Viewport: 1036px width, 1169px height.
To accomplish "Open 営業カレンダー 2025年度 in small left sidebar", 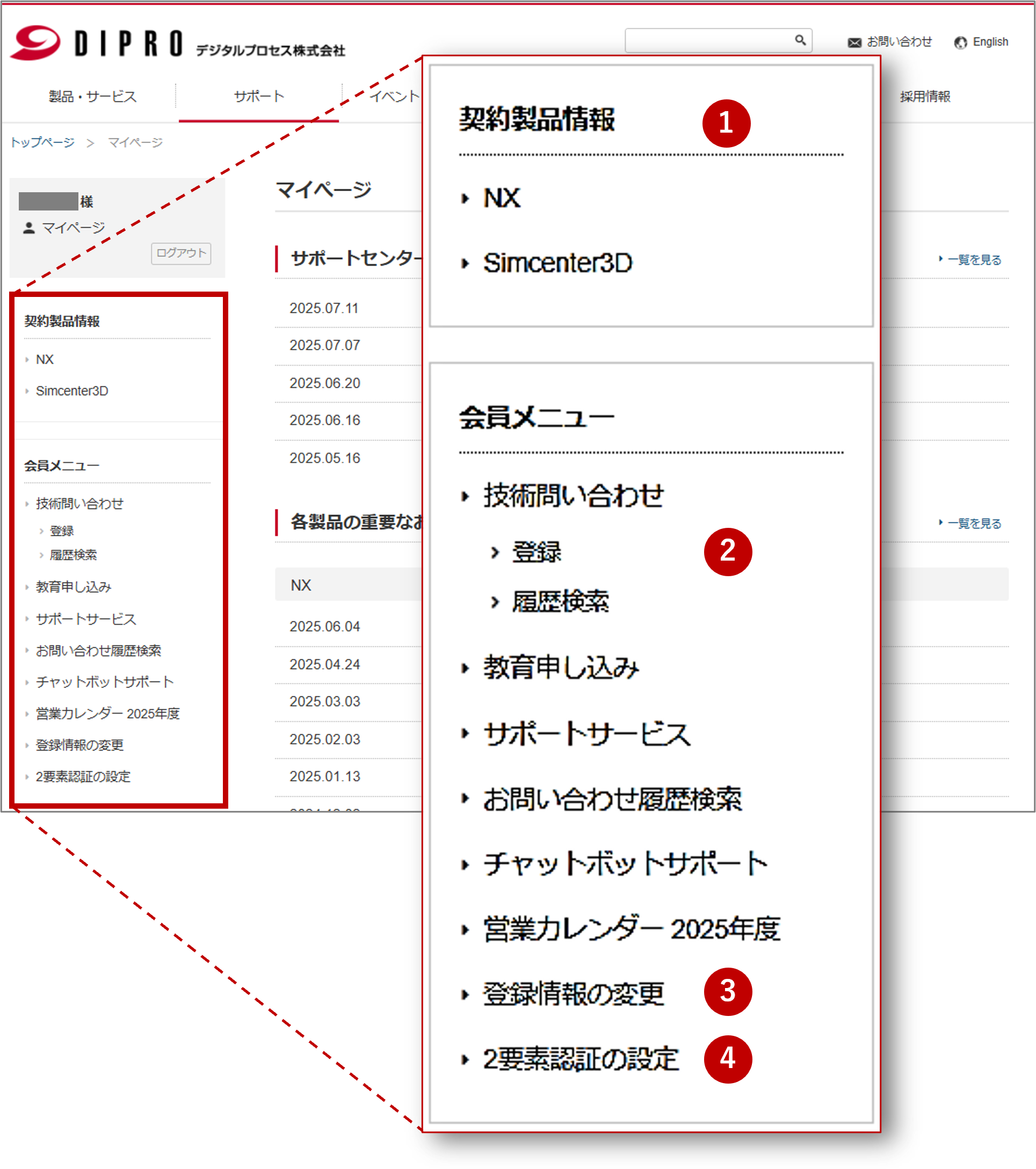I will point(107,713).
